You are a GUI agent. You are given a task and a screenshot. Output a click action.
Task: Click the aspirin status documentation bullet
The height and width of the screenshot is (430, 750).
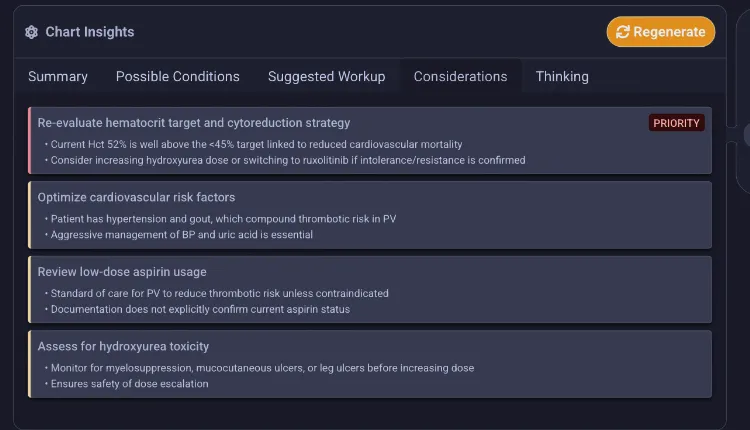[x=197, y=309]
